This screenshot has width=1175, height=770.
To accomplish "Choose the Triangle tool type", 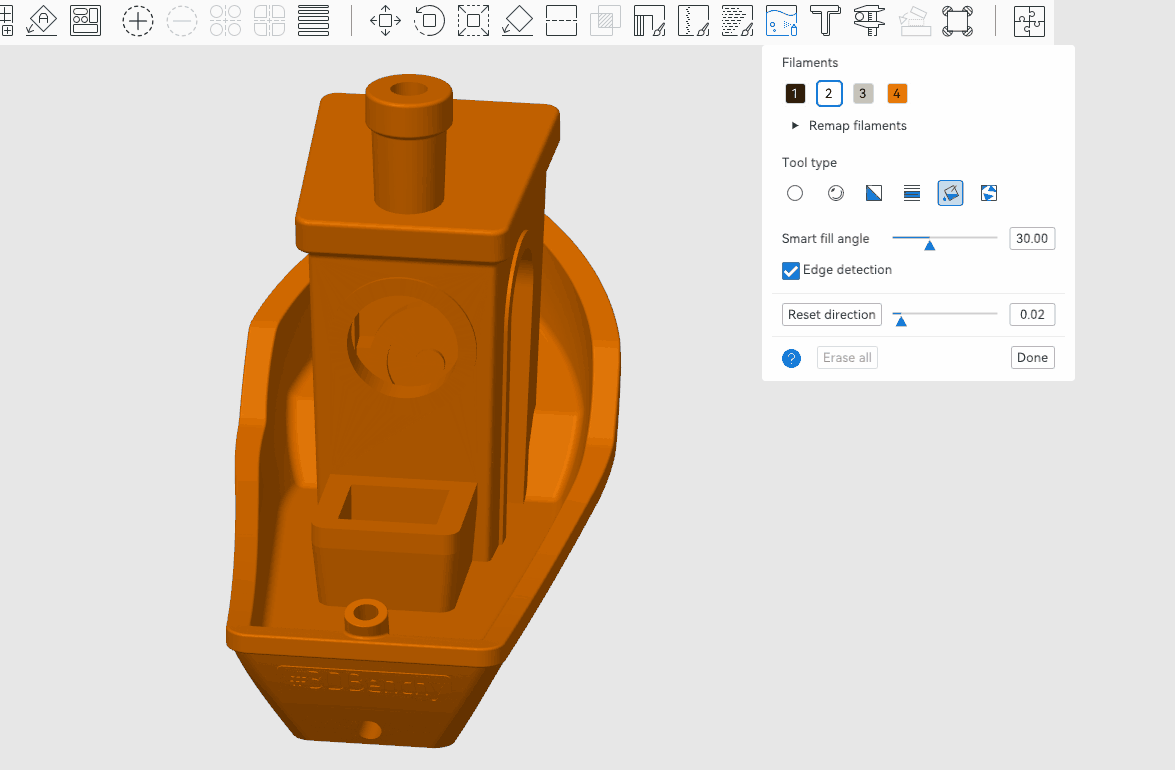I will point(874,193).
